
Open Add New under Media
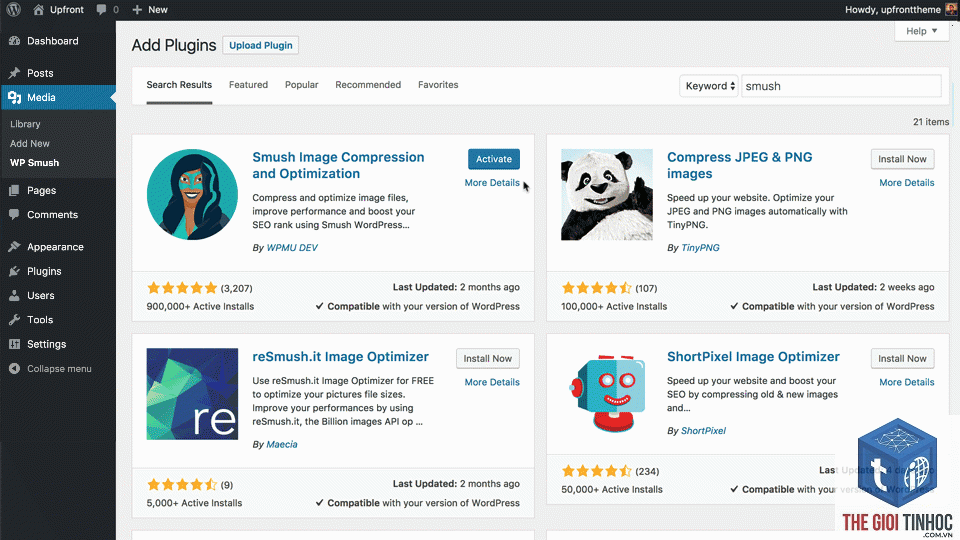[29, 143]
